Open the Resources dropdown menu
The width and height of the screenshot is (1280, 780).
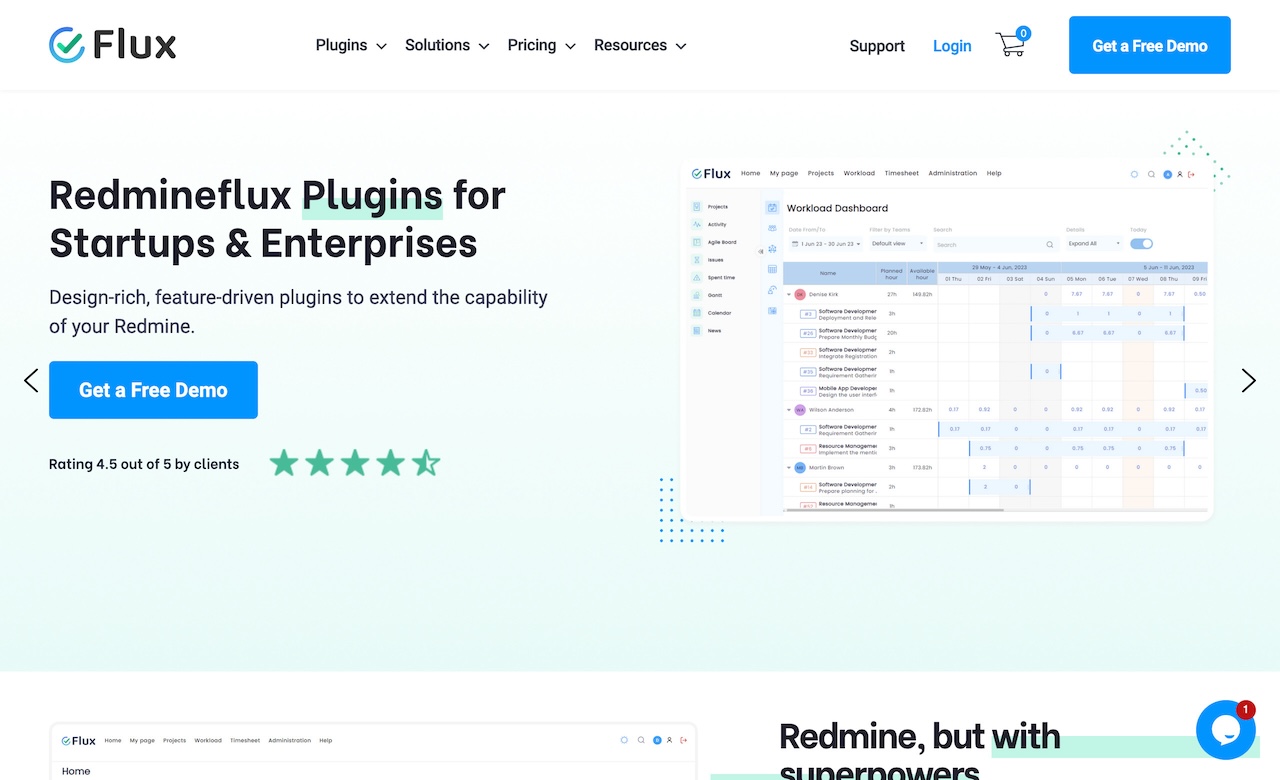[x=640, y=45]
